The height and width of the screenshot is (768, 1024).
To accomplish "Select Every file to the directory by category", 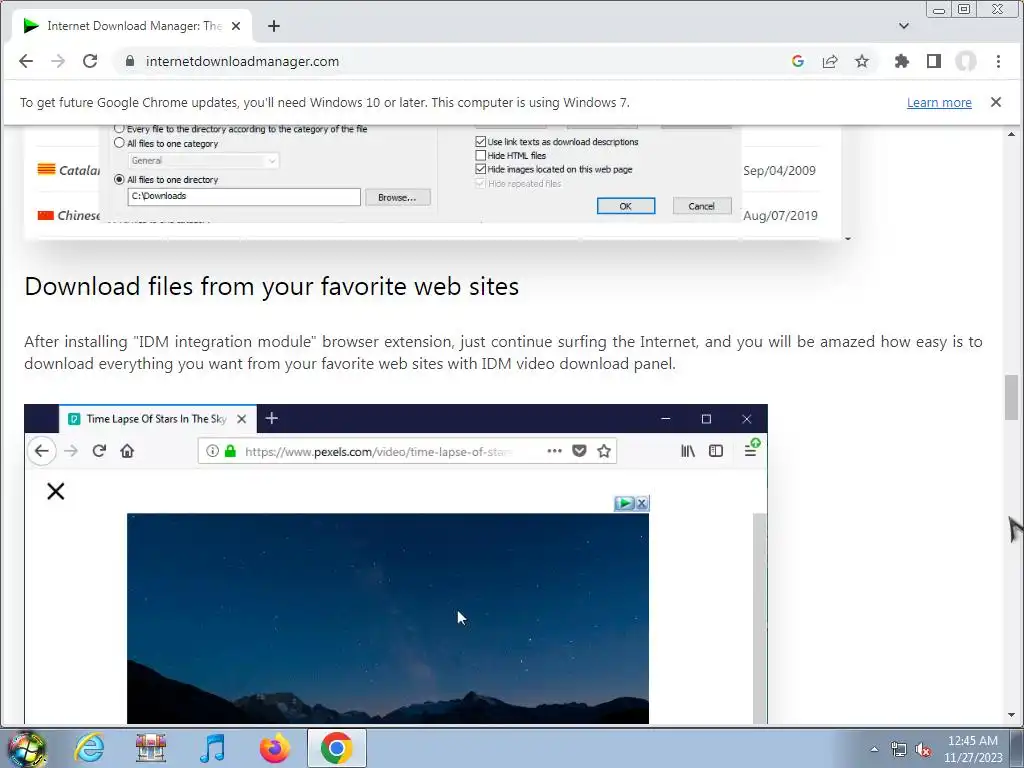I will [119, 129].
